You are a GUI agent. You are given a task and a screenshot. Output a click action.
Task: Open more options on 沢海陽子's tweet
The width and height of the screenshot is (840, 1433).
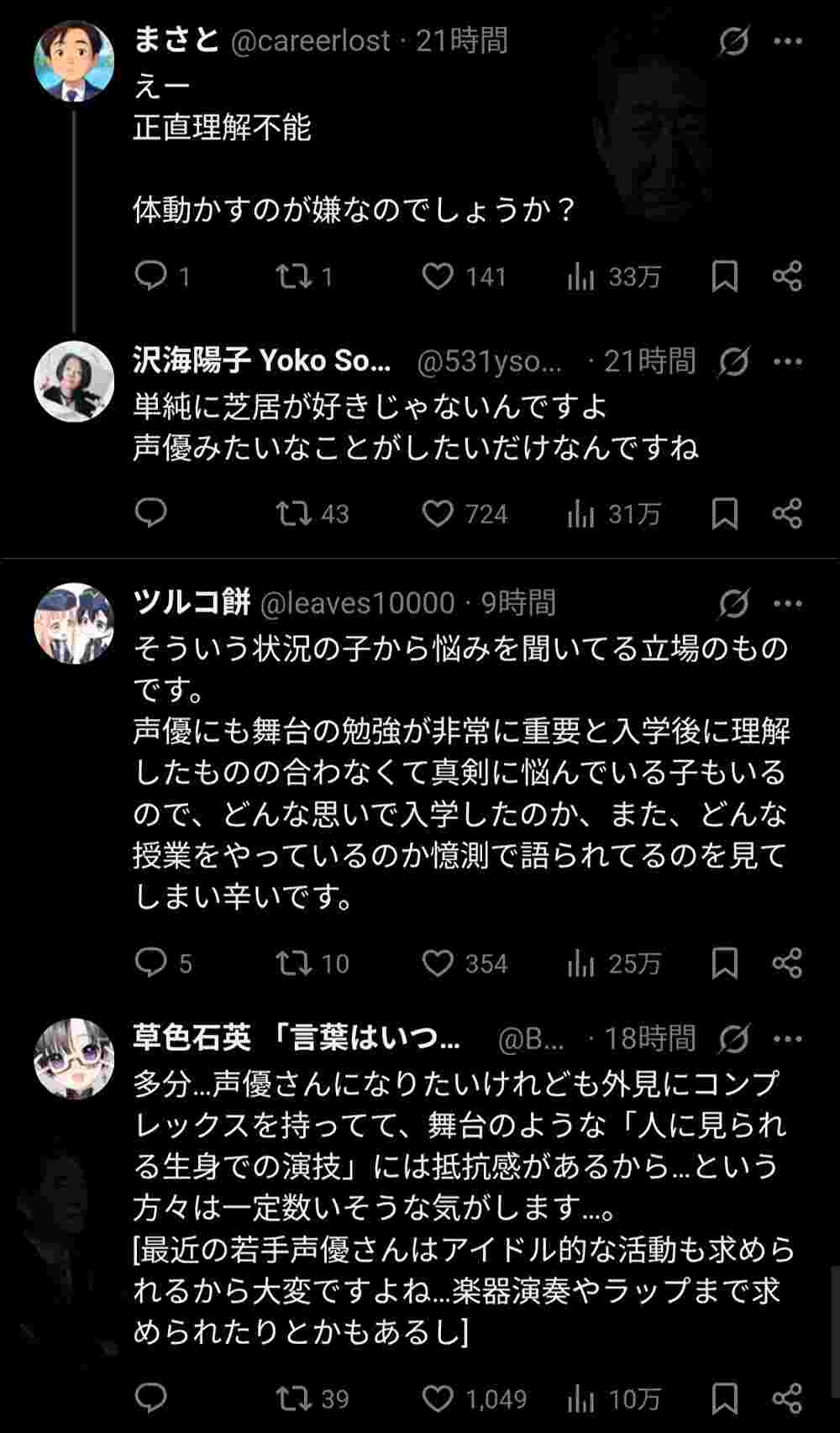787,361
